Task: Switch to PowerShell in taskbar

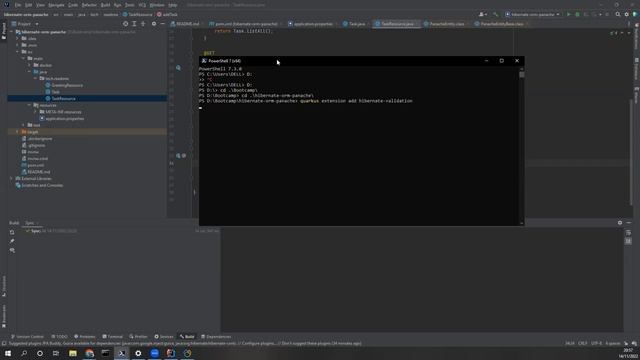Action: click(122, 353)
